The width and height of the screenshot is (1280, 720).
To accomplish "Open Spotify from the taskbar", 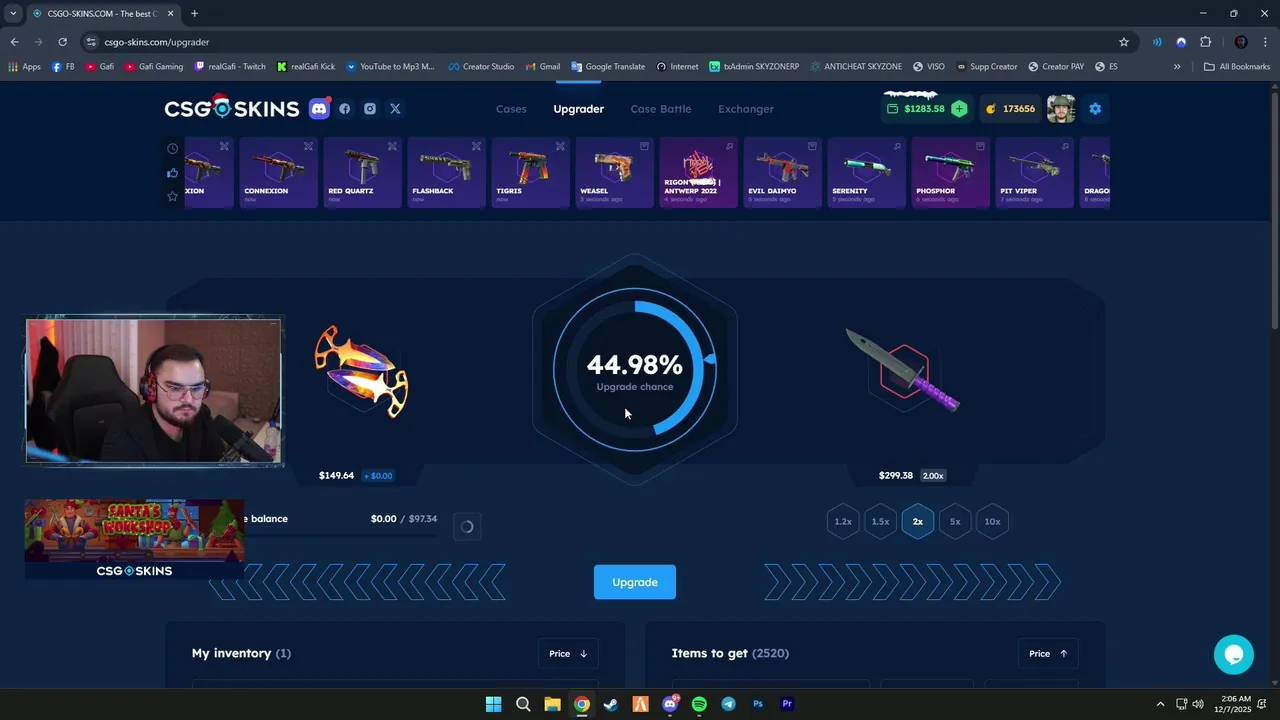I will tap(699, 704).
